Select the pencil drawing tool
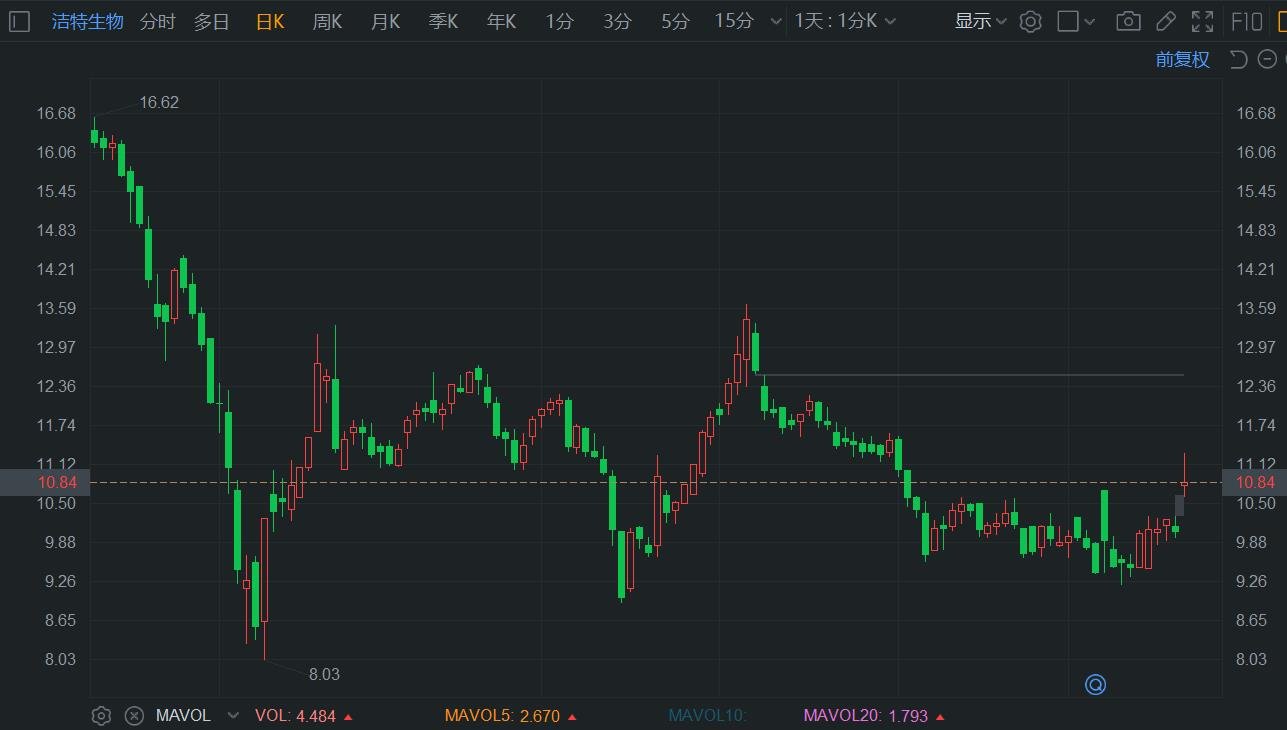The width and height of the screenshot is (1287, 730). pos(1166,21)
